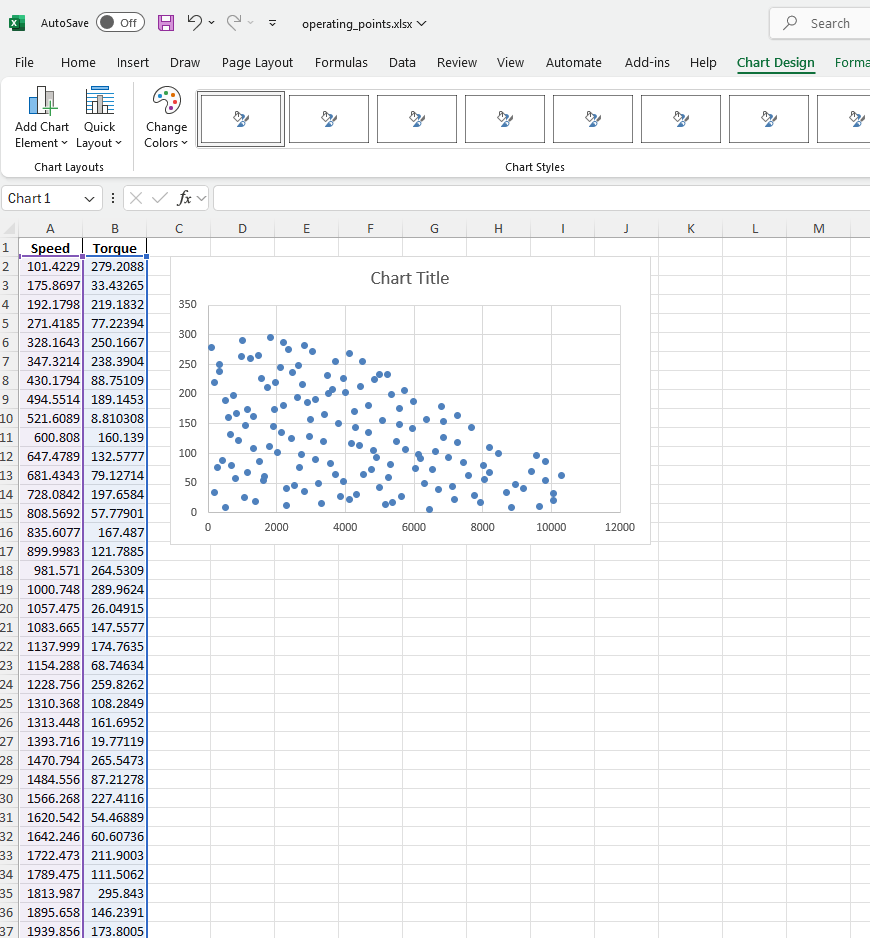This screenshot has height=938, width=870.
Task: Open the Undo history dropdown arrow
Action: tap(211, 23)
